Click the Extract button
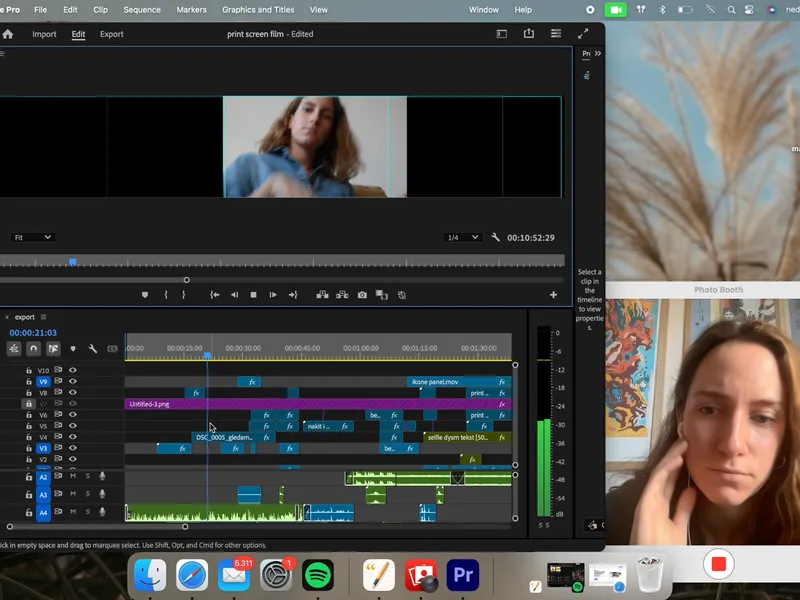 coord(342,295)
